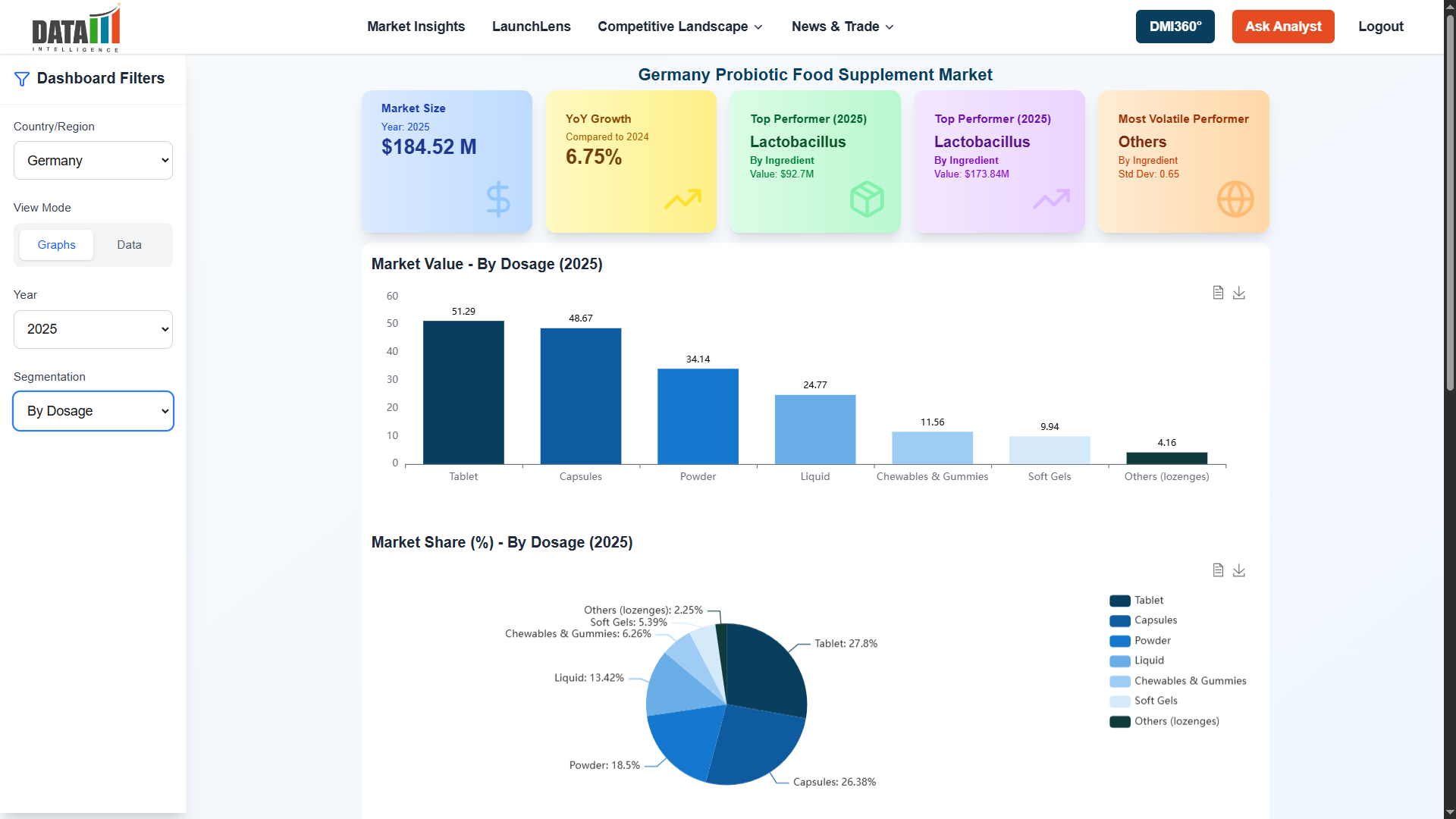
Task: Open the Year dropdown
Action: [93, 329]
